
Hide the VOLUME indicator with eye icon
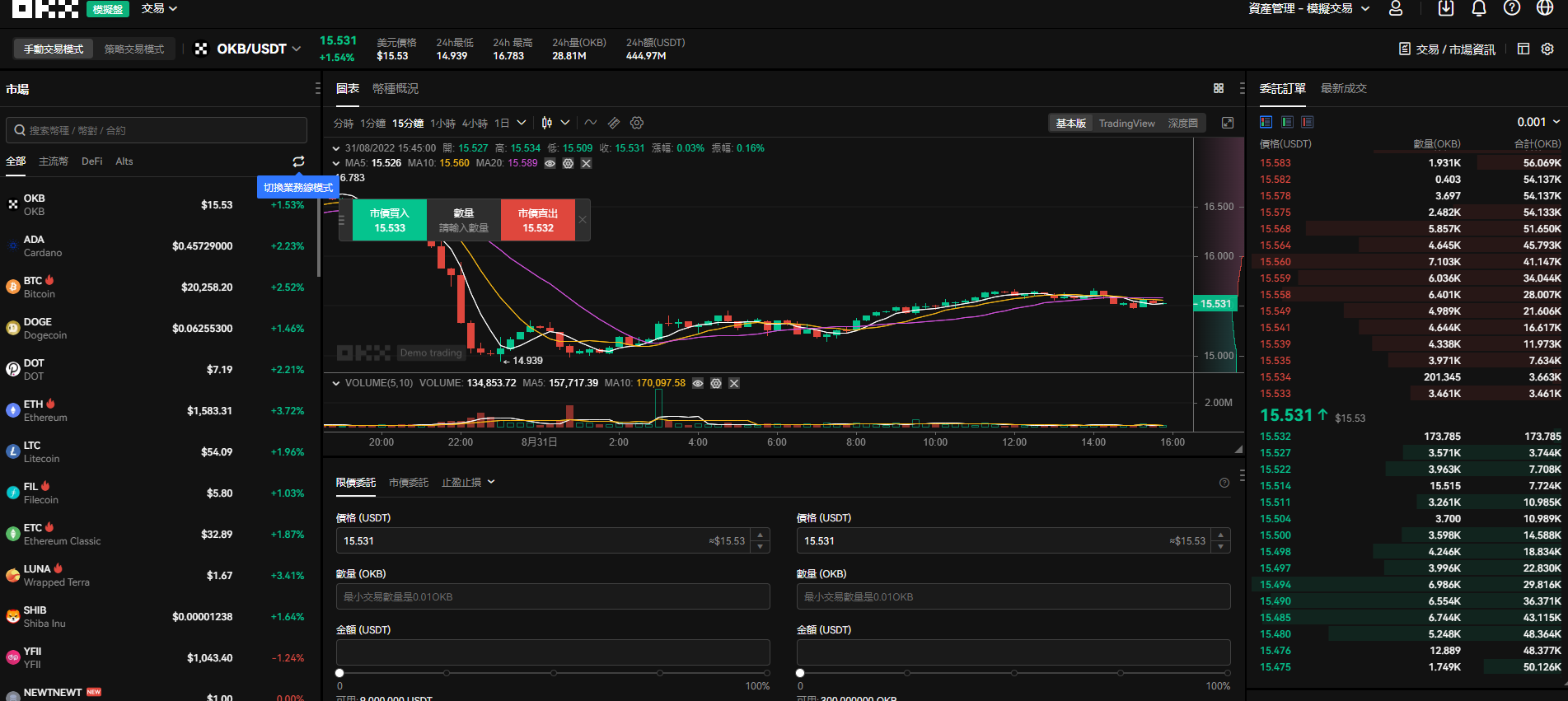(x=698, y=383)
